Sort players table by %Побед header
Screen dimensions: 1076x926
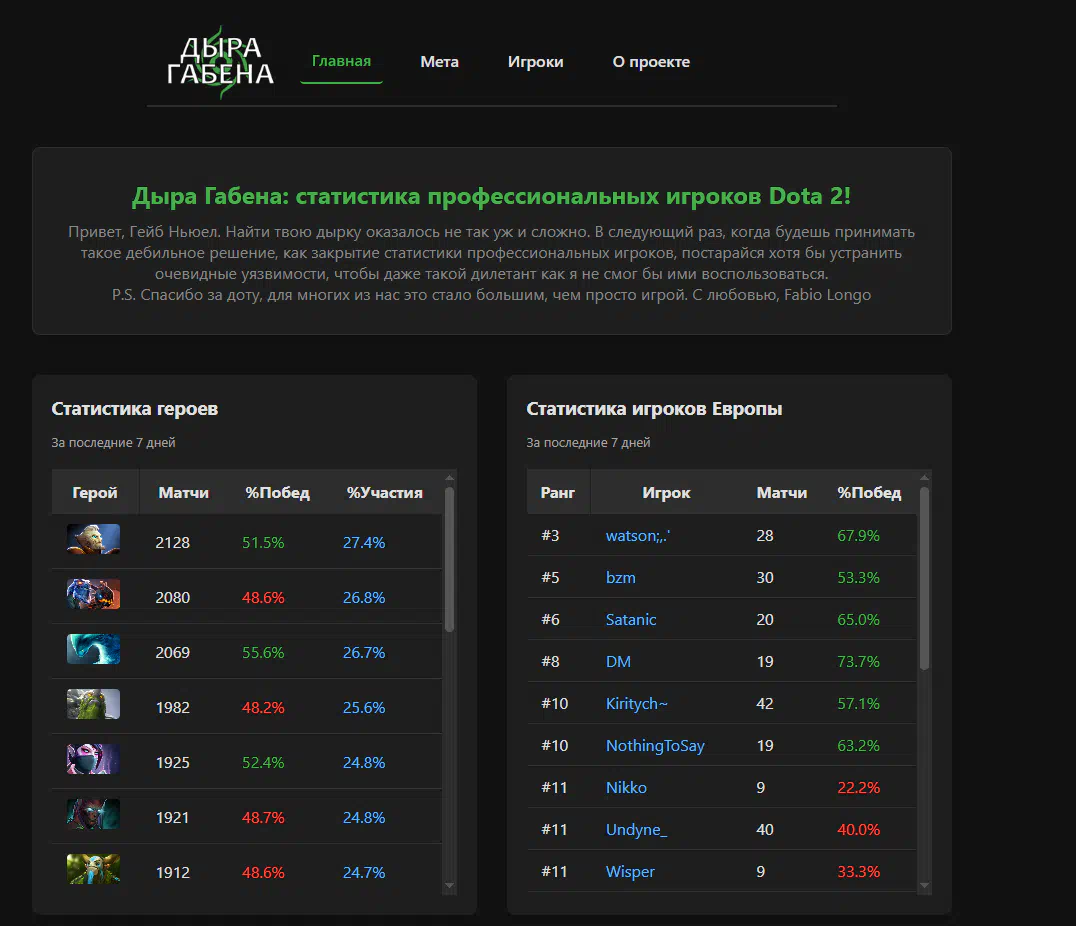coord(869,492)
